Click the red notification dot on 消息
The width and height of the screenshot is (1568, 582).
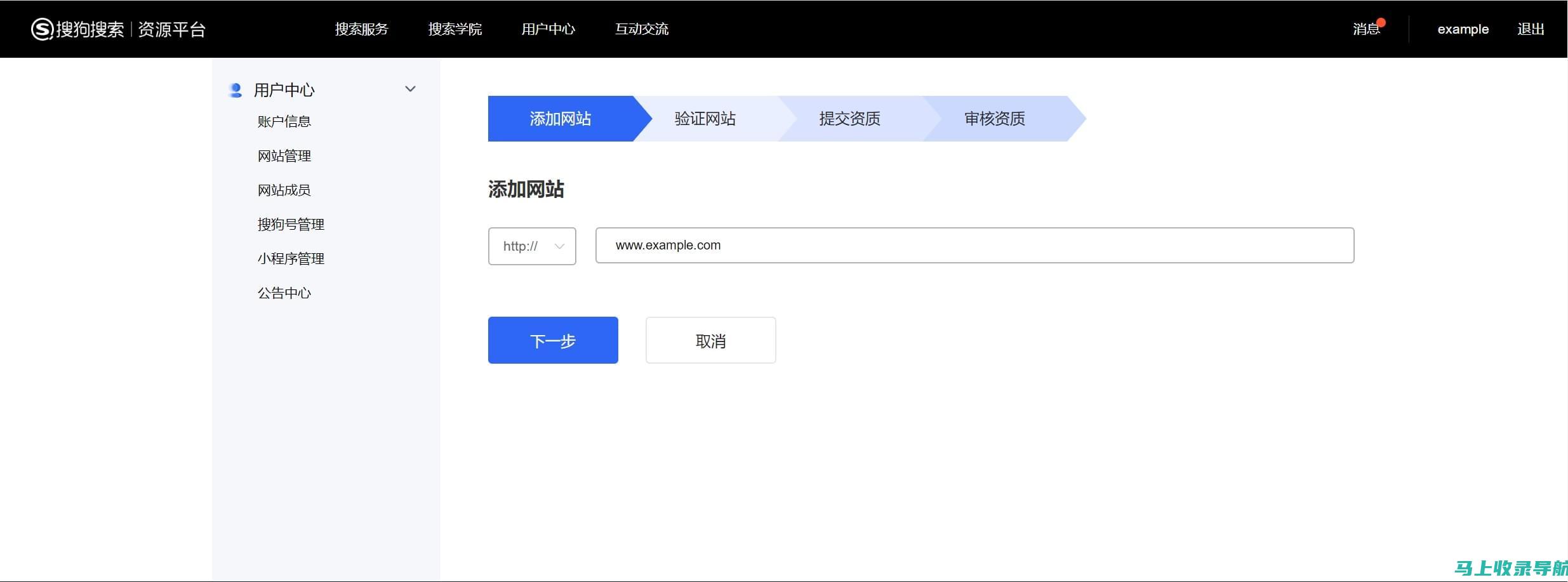[1381, 23]
